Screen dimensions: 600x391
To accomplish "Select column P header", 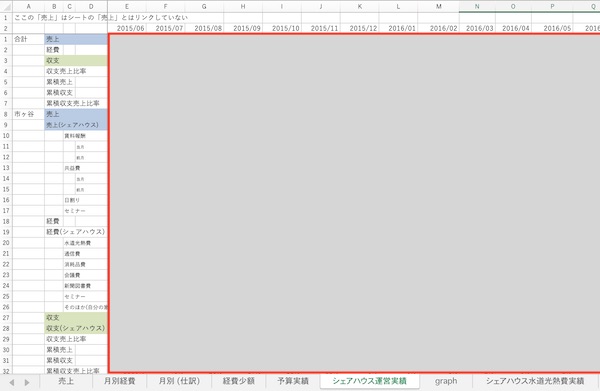I will (x=552, y=7).
